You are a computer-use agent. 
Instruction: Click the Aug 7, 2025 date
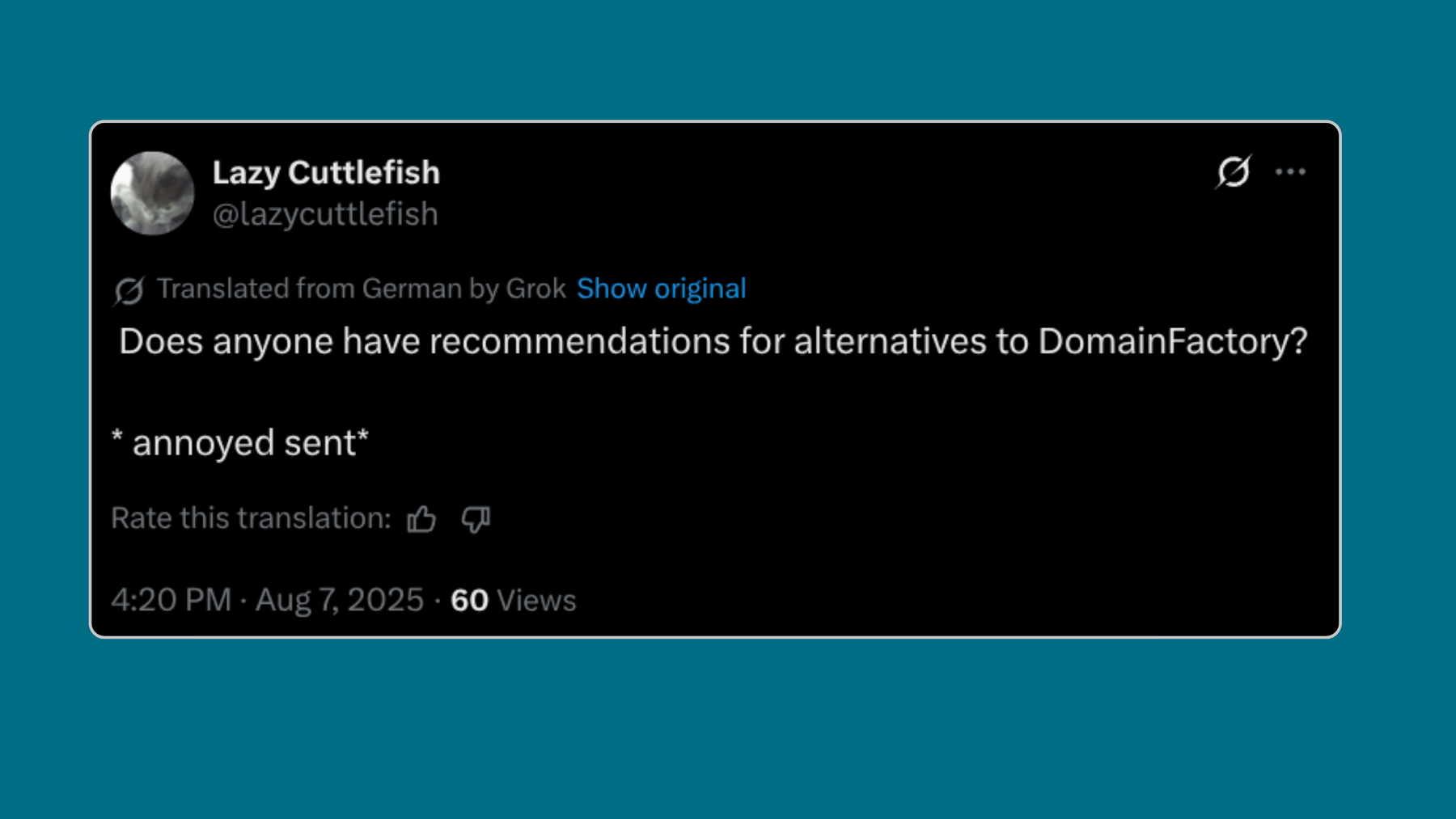340,601
